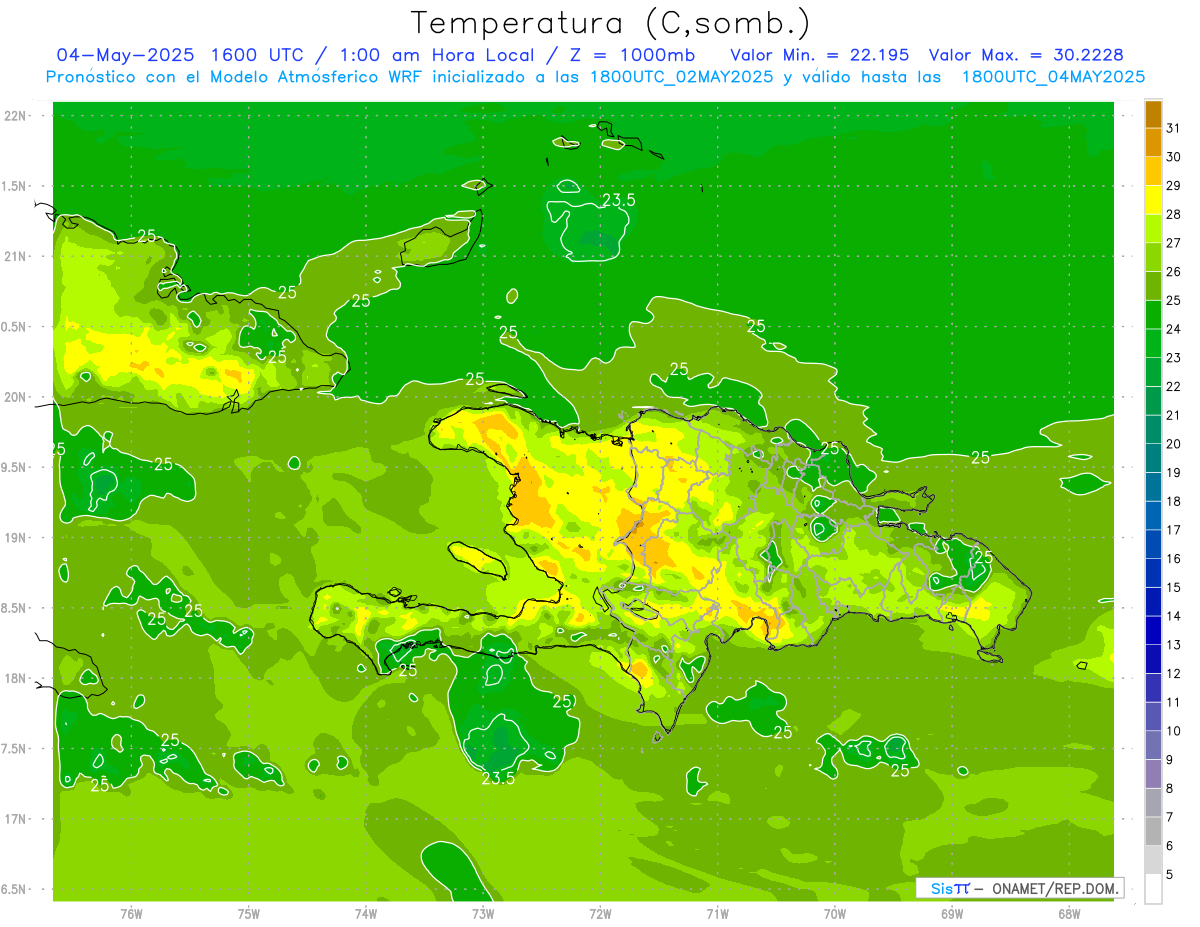The width and height of the screenshot is (1200, 927).
Task: Click the latitude label "19N"
Action: (15, 537)
